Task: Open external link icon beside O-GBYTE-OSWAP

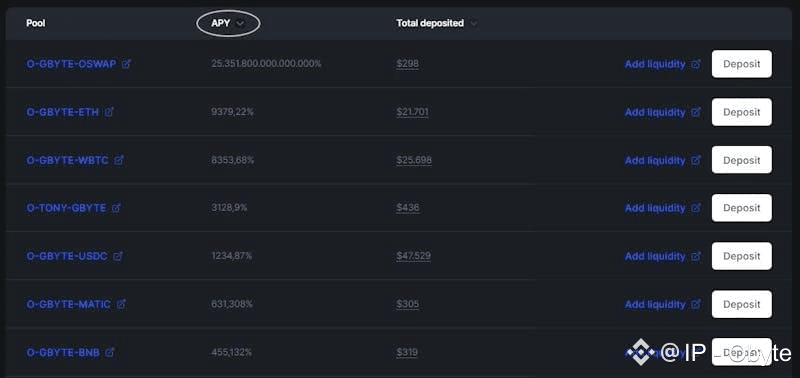Action: (x=126, y=64)
